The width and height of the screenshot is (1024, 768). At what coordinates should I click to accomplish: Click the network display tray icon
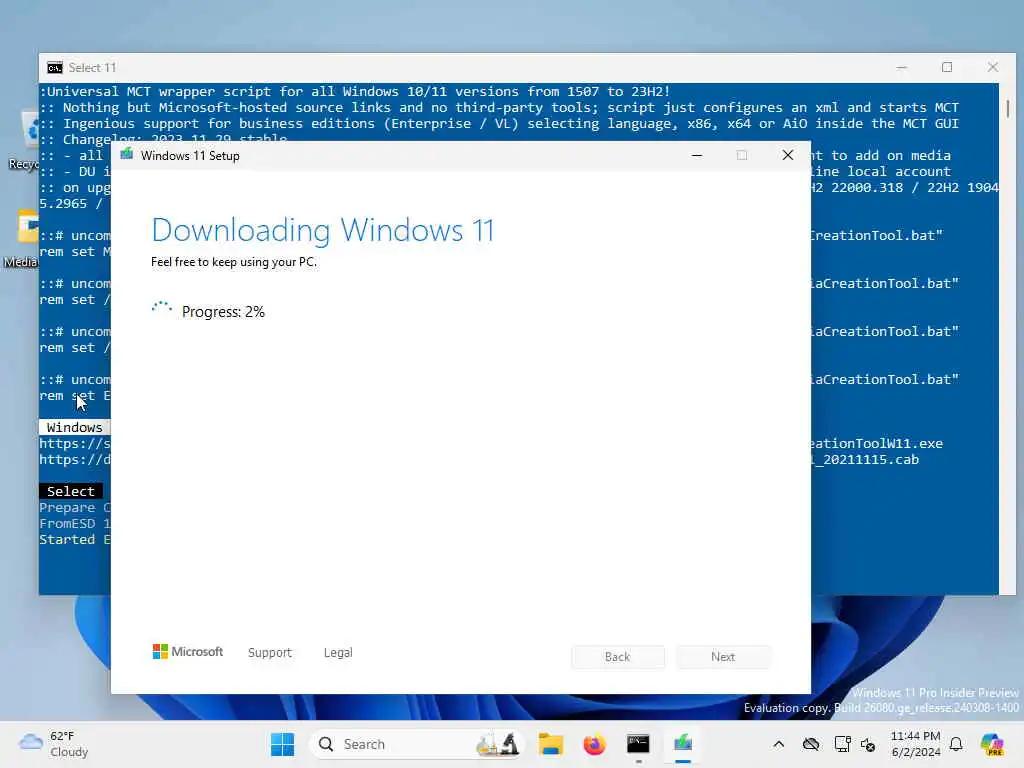pyautogui.click(x=842, y=744)
